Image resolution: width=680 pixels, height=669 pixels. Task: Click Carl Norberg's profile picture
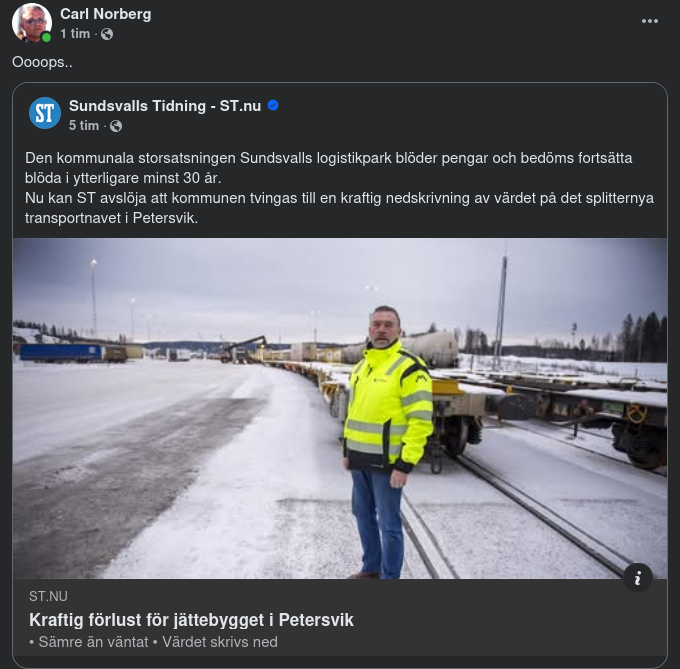tap(31, 23)
